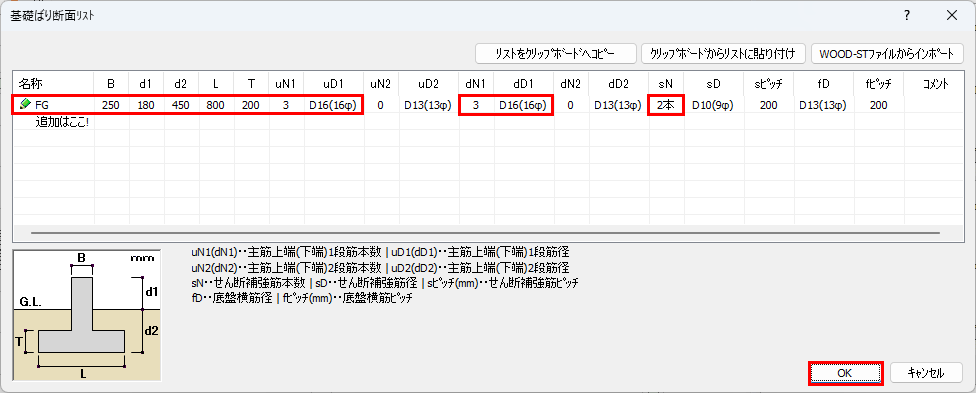Click the foundation beam section diagram
The image size is (976, 393).
tap(87, 315)
